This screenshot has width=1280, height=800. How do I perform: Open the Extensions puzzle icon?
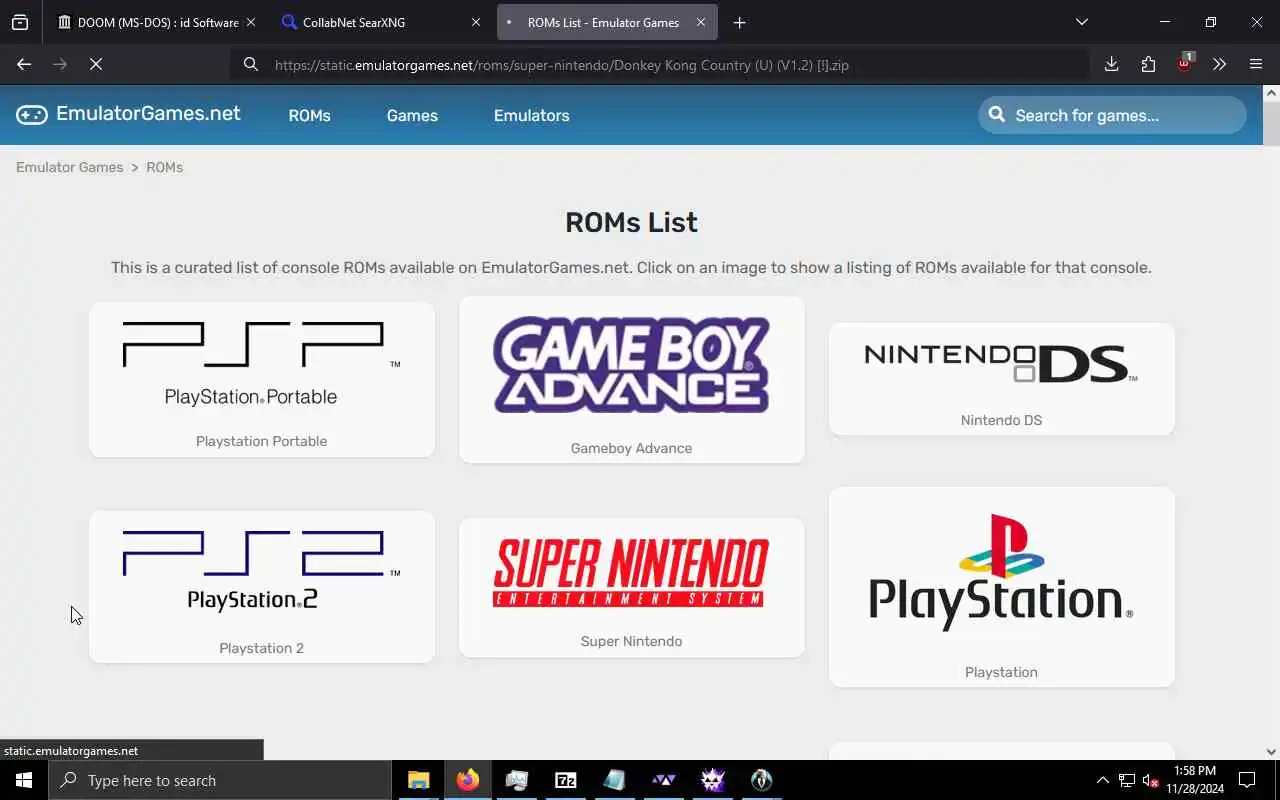pyautogui.click(x=1148, y=64)
